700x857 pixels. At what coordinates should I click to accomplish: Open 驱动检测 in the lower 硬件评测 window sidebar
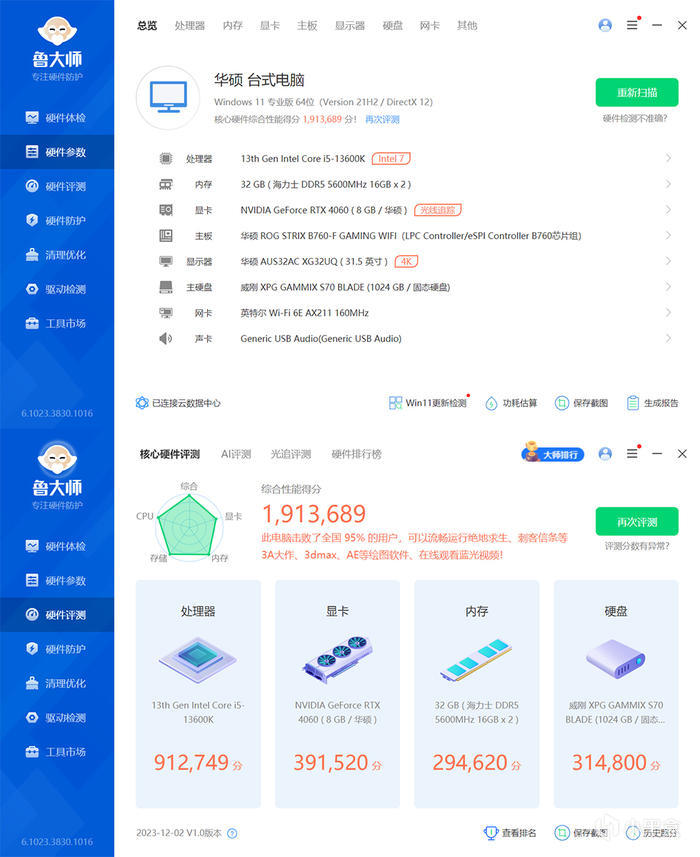point(57,717)
